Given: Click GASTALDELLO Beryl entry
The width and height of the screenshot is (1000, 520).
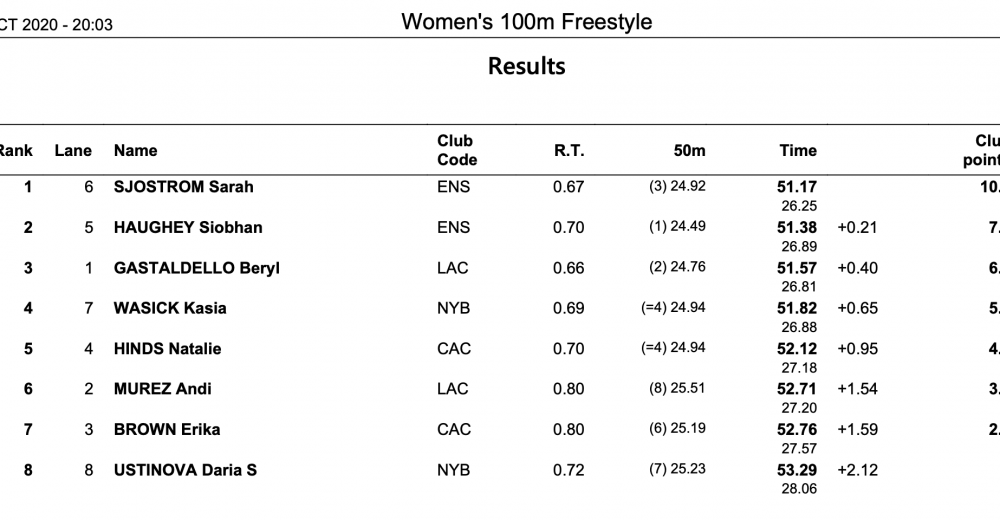Looking at the screenshot, I should point(196,268).
